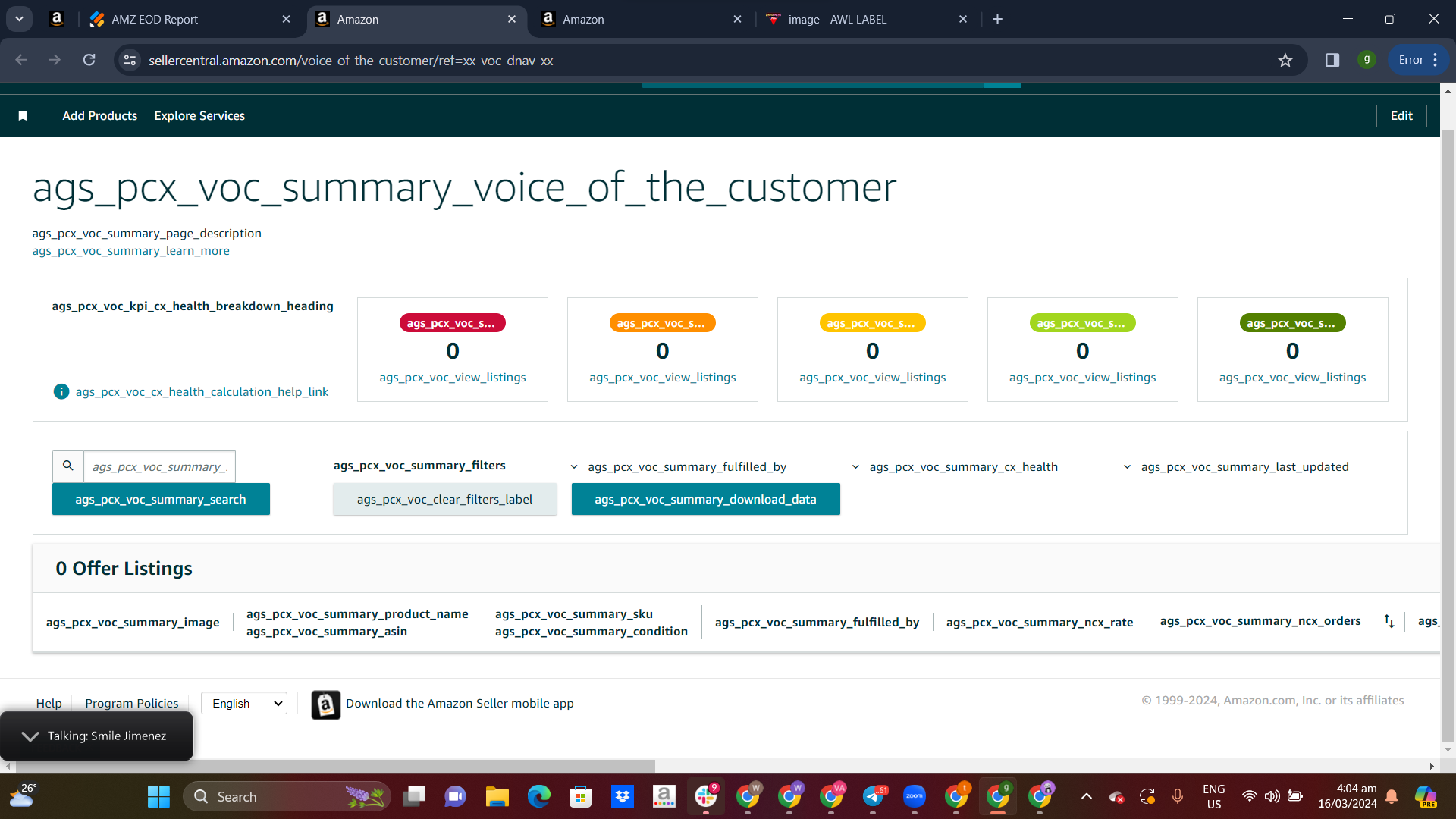The height and width of the screenshot is (819, 1456).
Task: Click the bookmark flag icon beside Add Products
Action: 23,115
